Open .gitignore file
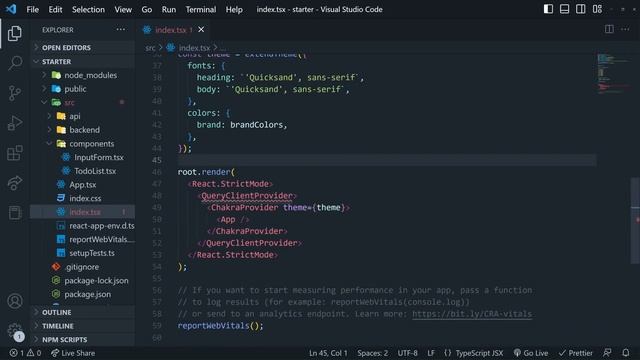640x360 pixels. pos(83,267)
